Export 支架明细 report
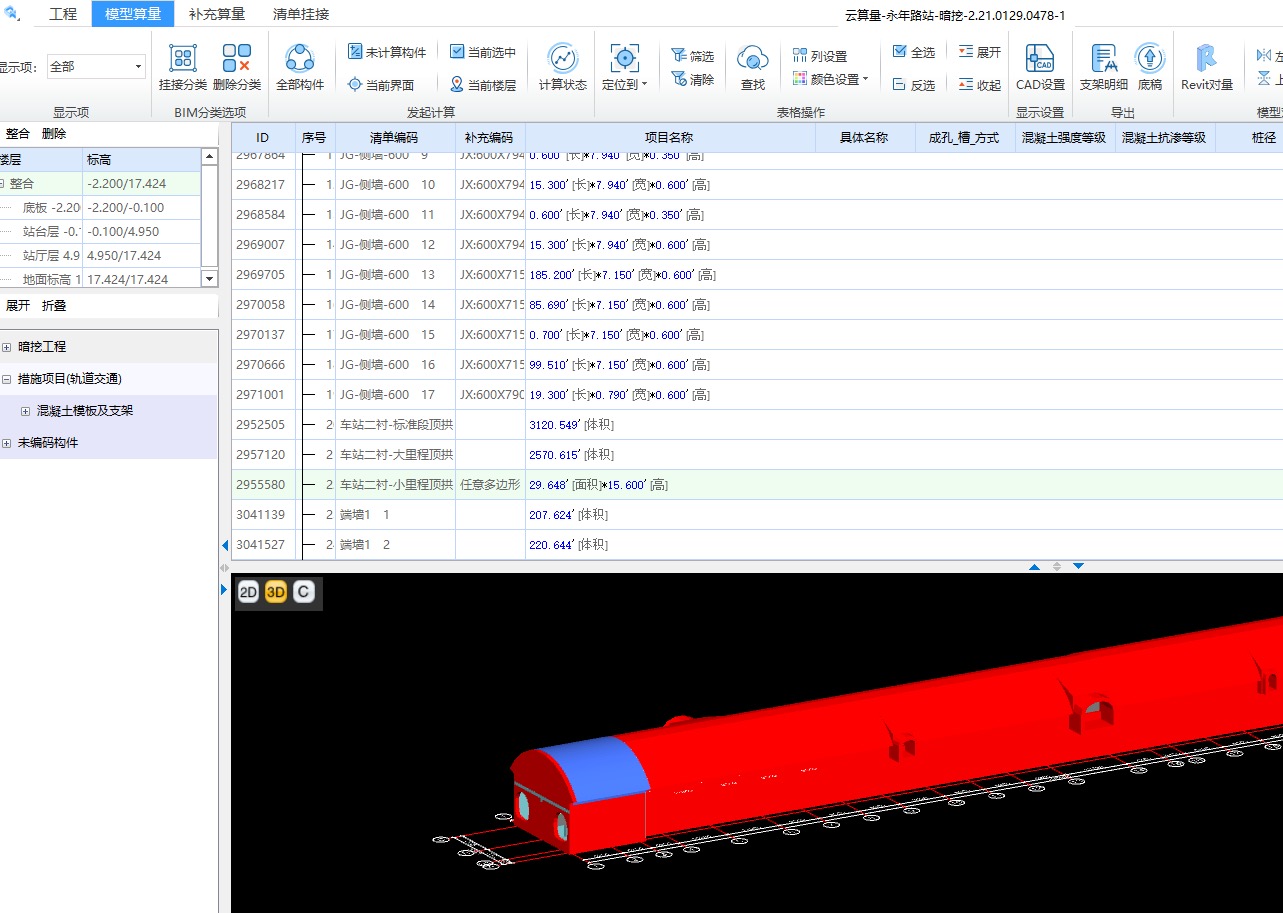This screenshot has width=1283, height=913. [1103, 58]
